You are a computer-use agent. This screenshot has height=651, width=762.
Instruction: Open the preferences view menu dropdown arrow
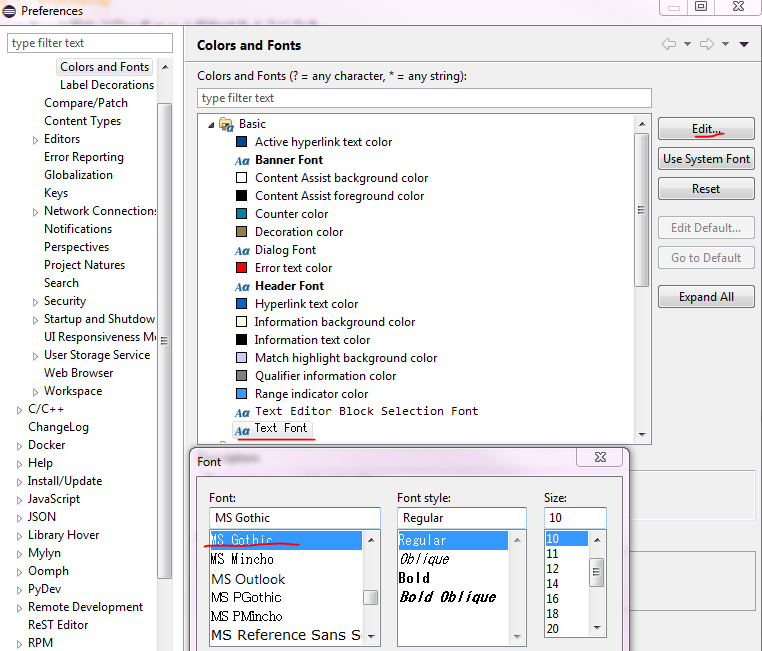pyautogui.click(x=743, y=44)
